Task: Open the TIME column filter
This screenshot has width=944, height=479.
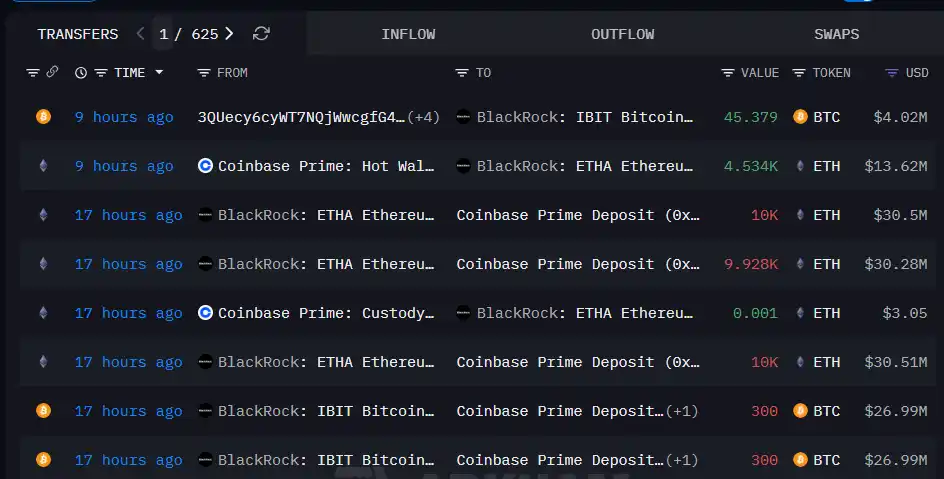Action: coord(101,73)
